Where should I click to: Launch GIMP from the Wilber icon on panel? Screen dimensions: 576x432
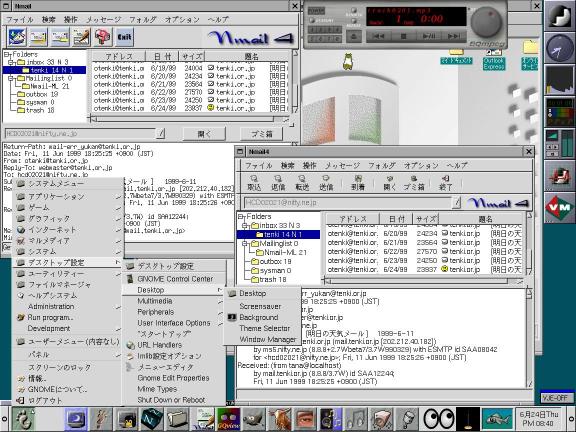pyautogui.click(x=253, y=419)
